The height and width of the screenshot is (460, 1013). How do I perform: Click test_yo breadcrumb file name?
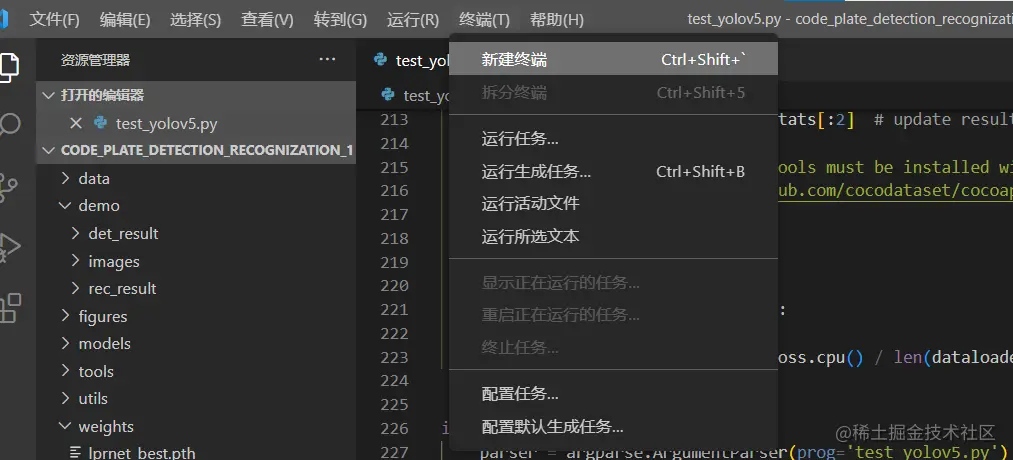(426, 96)
